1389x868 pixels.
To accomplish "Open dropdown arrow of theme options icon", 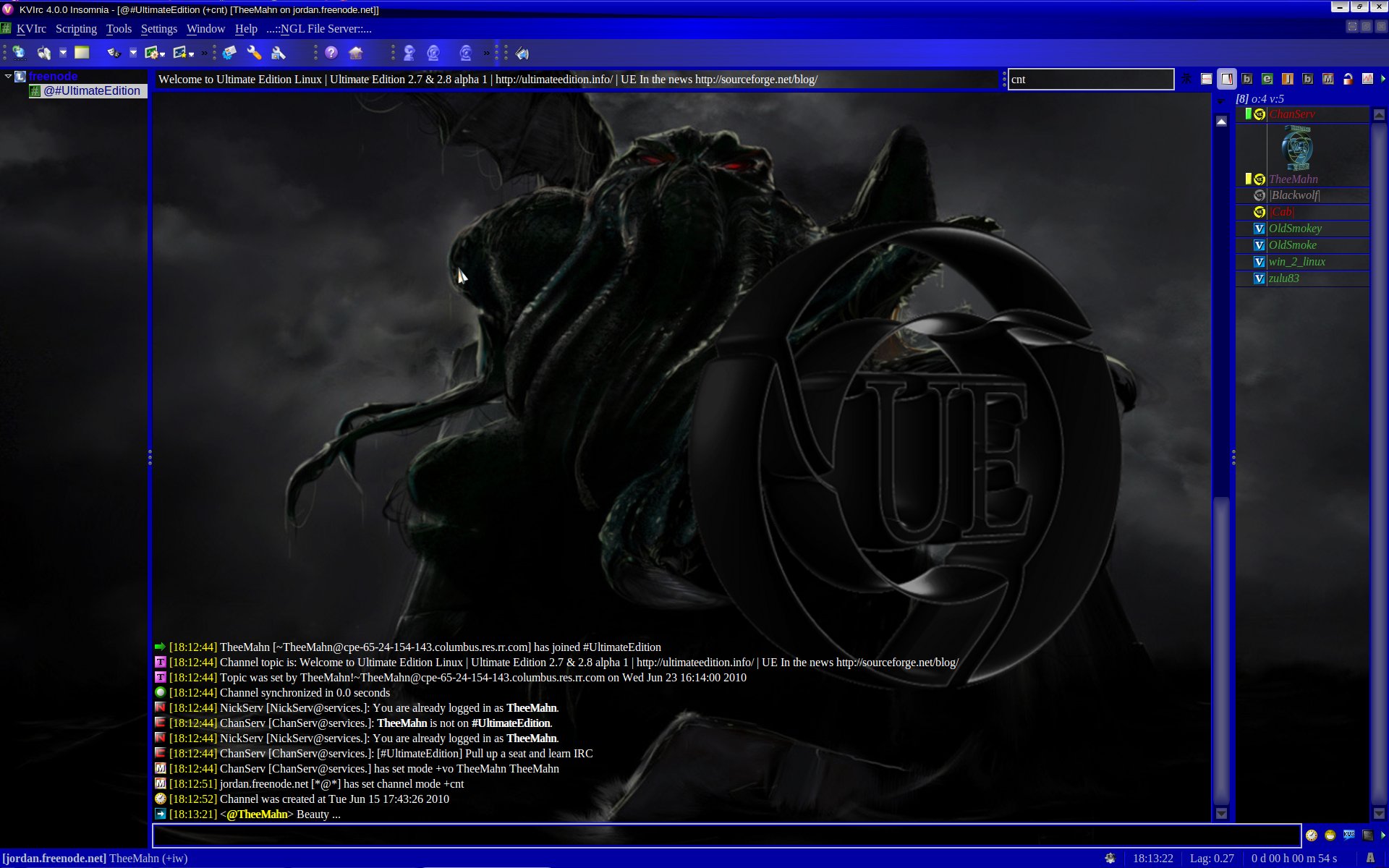I will click(163, 54).
